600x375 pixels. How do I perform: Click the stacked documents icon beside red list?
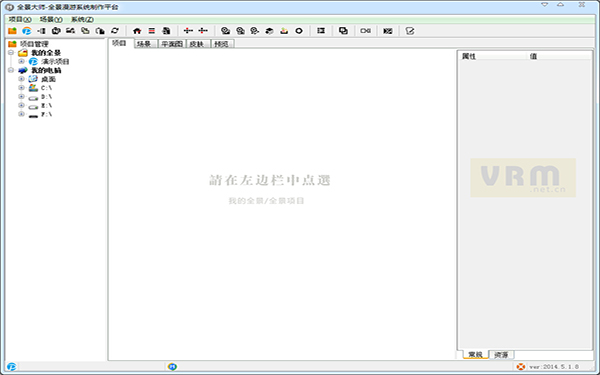point(166,31)
